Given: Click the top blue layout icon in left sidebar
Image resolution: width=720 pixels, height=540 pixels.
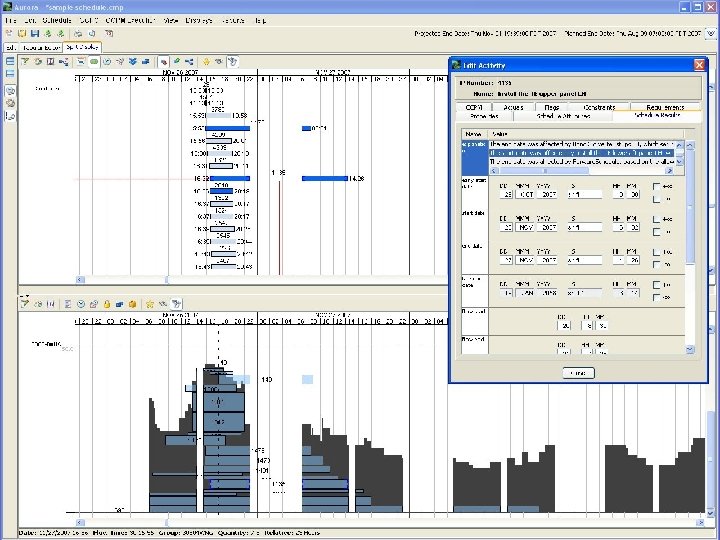Looking at the screenshot, I should click(10, 61).
